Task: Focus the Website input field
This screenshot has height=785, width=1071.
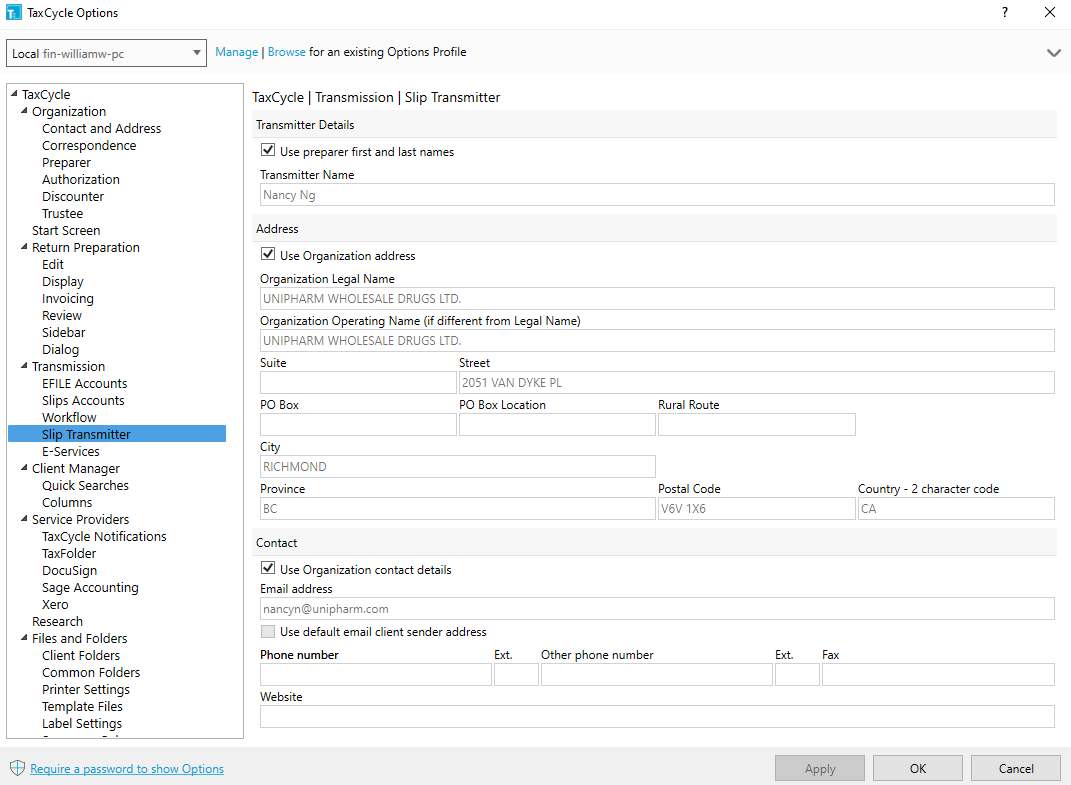Action: click(x=657, y=717)
